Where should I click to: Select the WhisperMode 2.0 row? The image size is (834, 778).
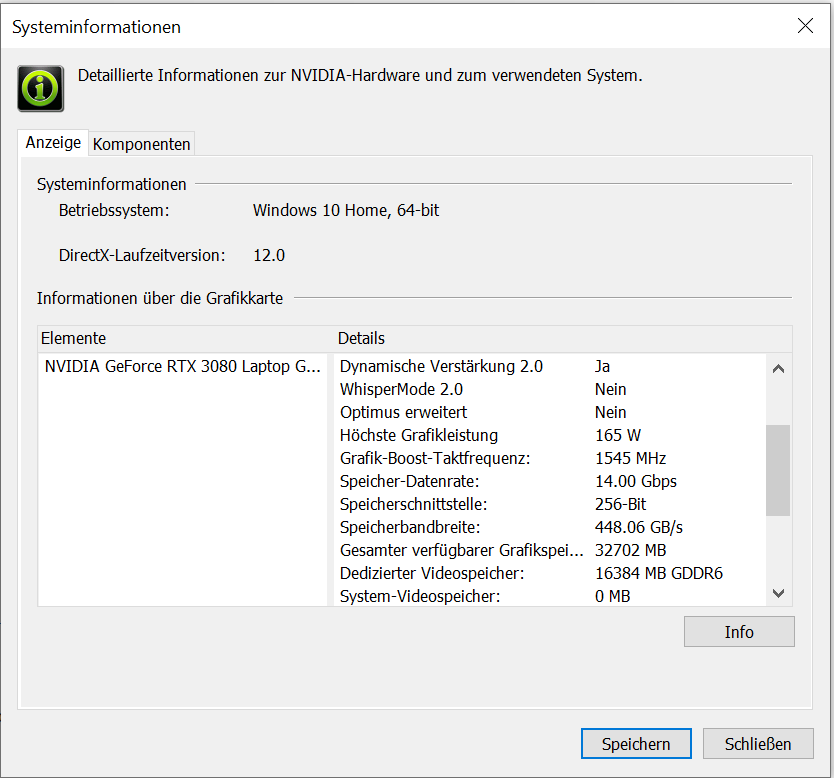[x=551, y=389]
